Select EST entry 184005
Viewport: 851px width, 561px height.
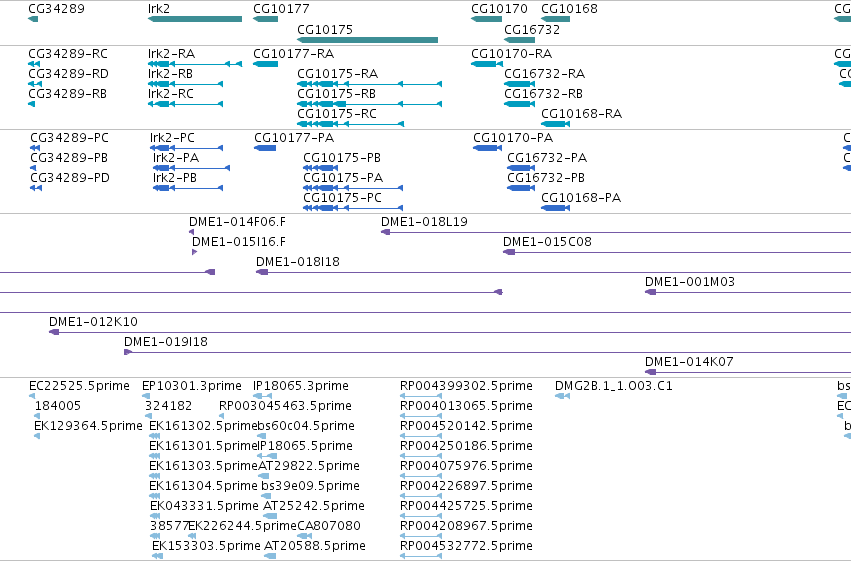pos(58,406)
